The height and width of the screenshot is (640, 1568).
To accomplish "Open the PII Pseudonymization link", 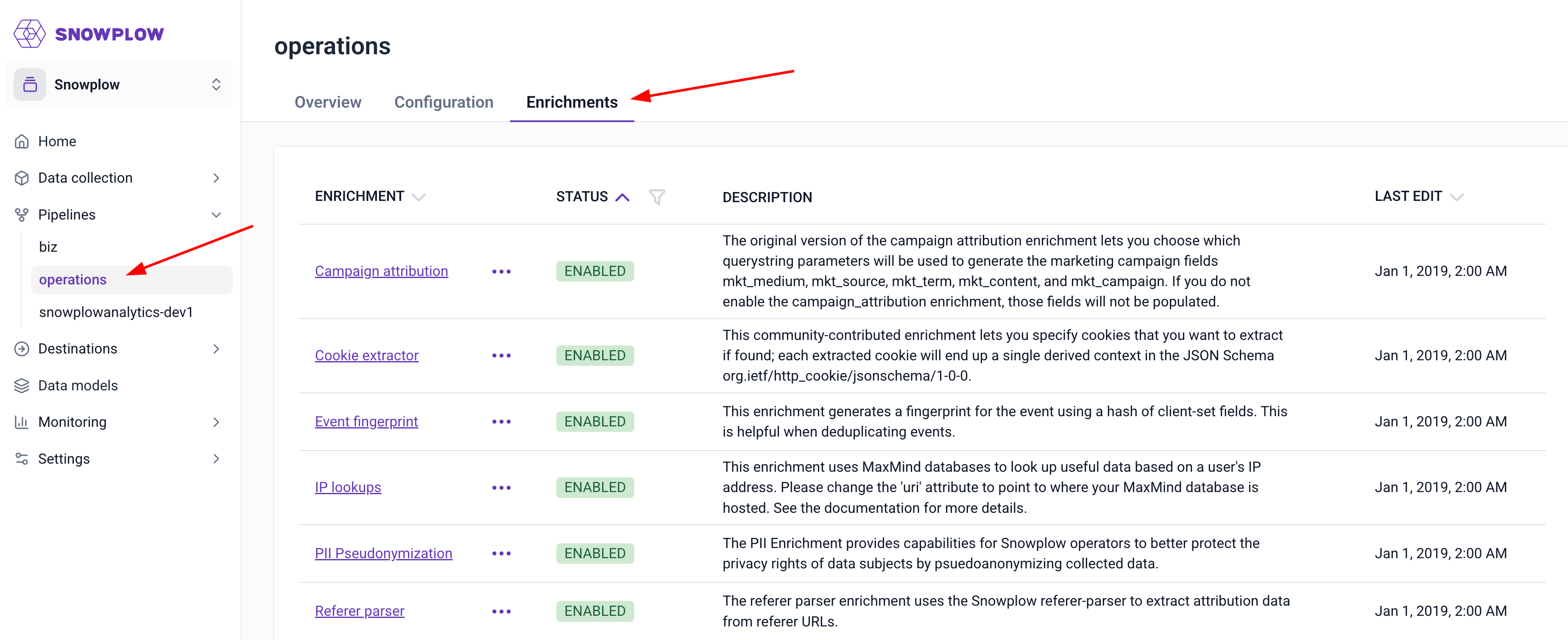I will click(x=383, y=553).
